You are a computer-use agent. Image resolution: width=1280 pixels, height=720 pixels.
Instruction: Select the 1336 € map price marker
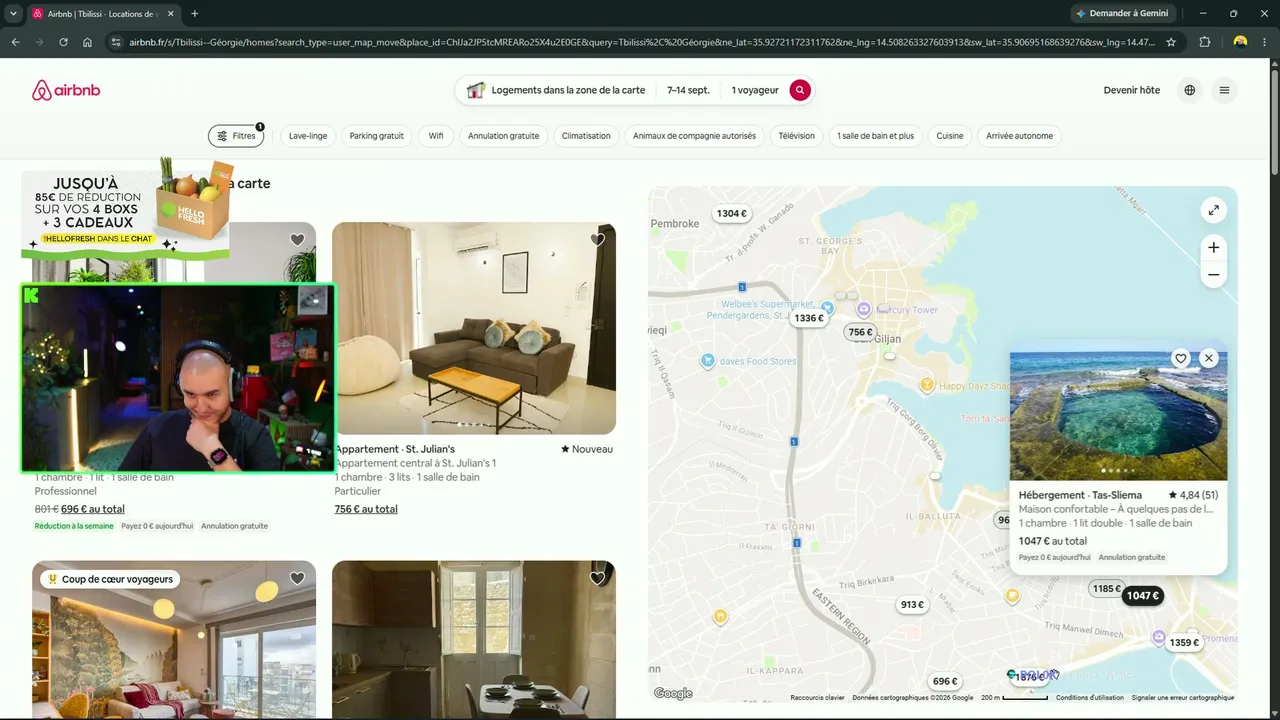808,318
